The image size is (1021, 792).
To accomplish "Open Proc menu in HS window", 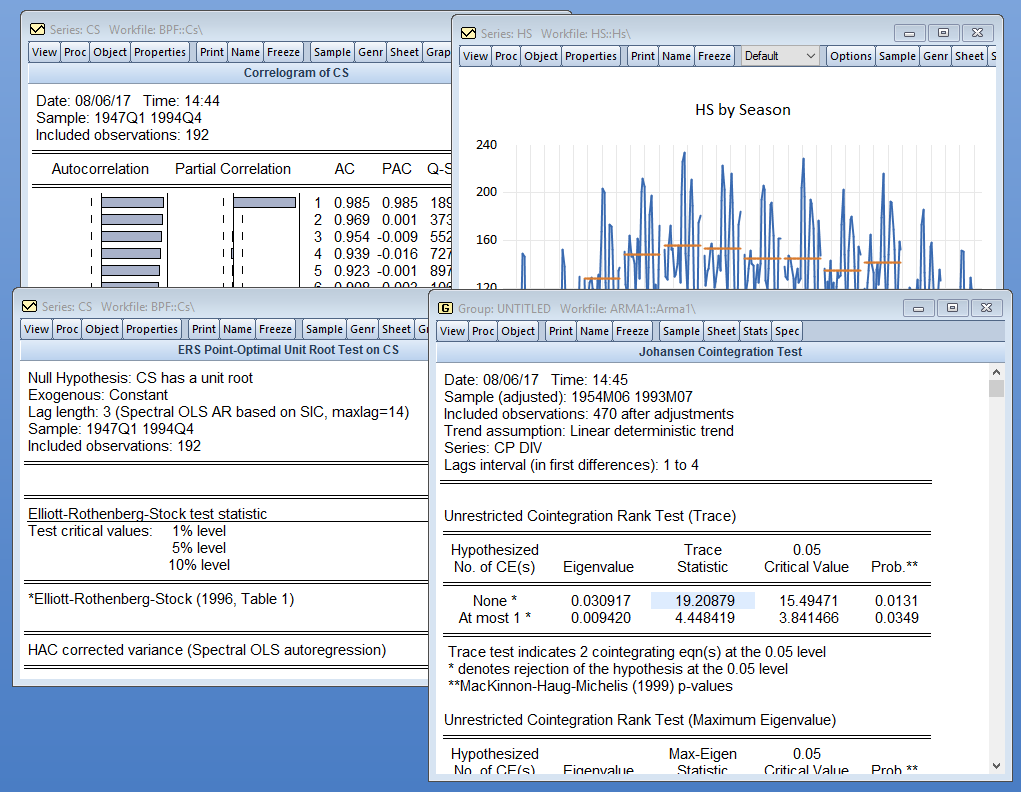I will (507, 56).
